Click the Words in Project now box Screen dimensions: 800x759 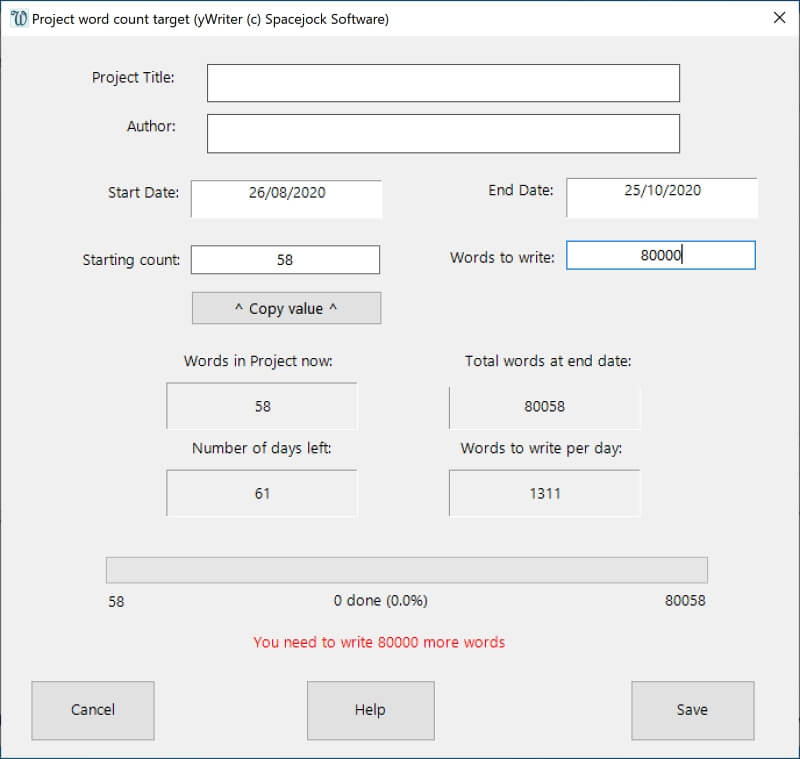(x=262, y=406)
